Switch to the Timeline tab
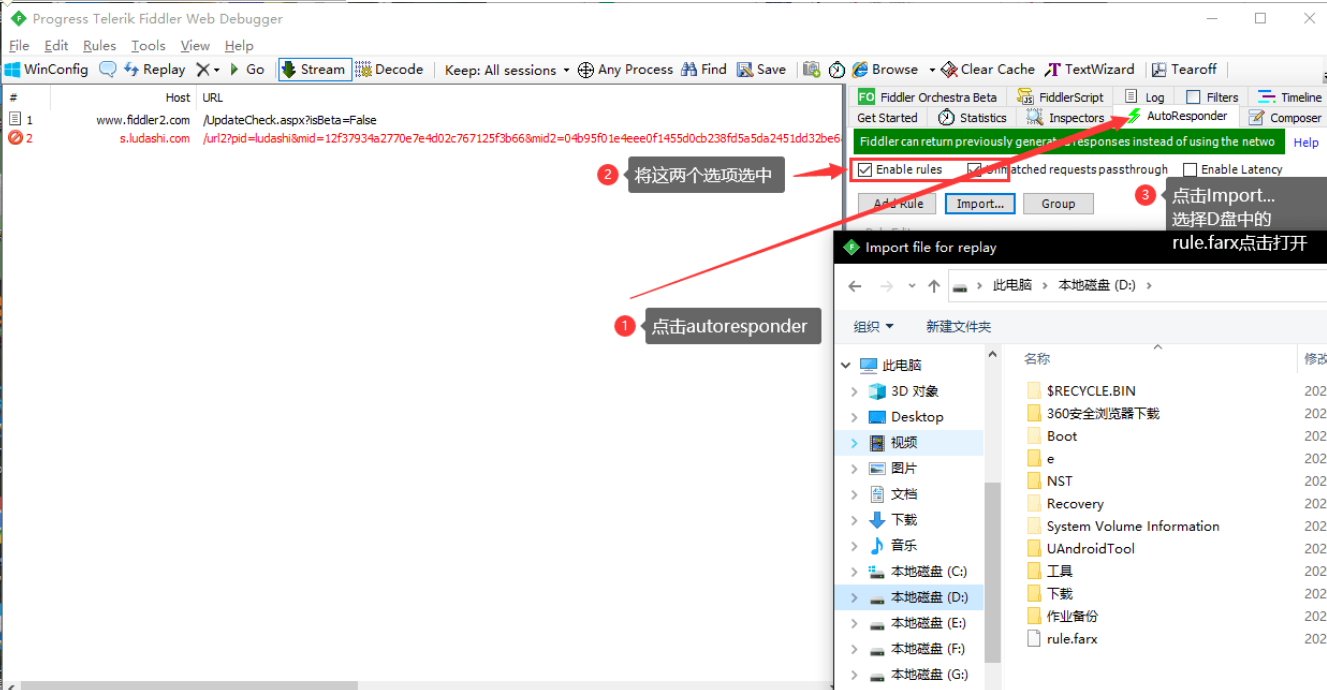Screen dimensions: 1327x690 click(1289, 97)
